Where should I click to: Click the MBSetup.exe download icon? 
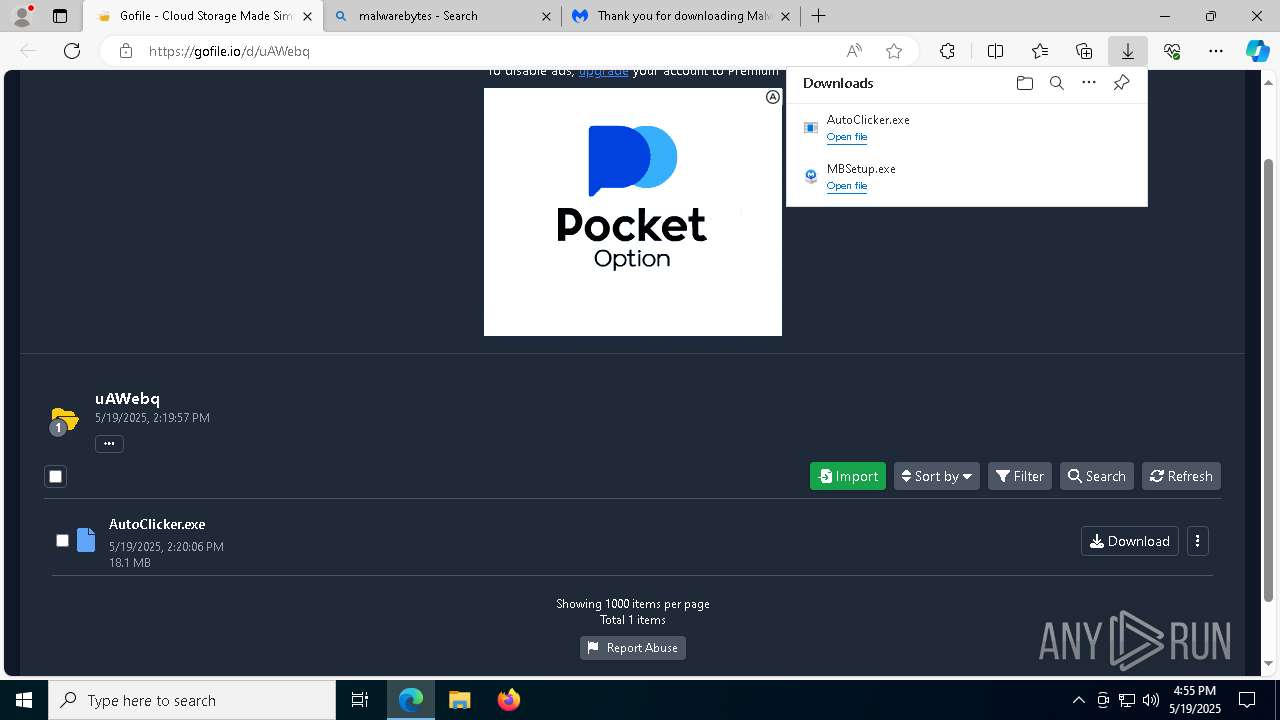coord(811,176)
